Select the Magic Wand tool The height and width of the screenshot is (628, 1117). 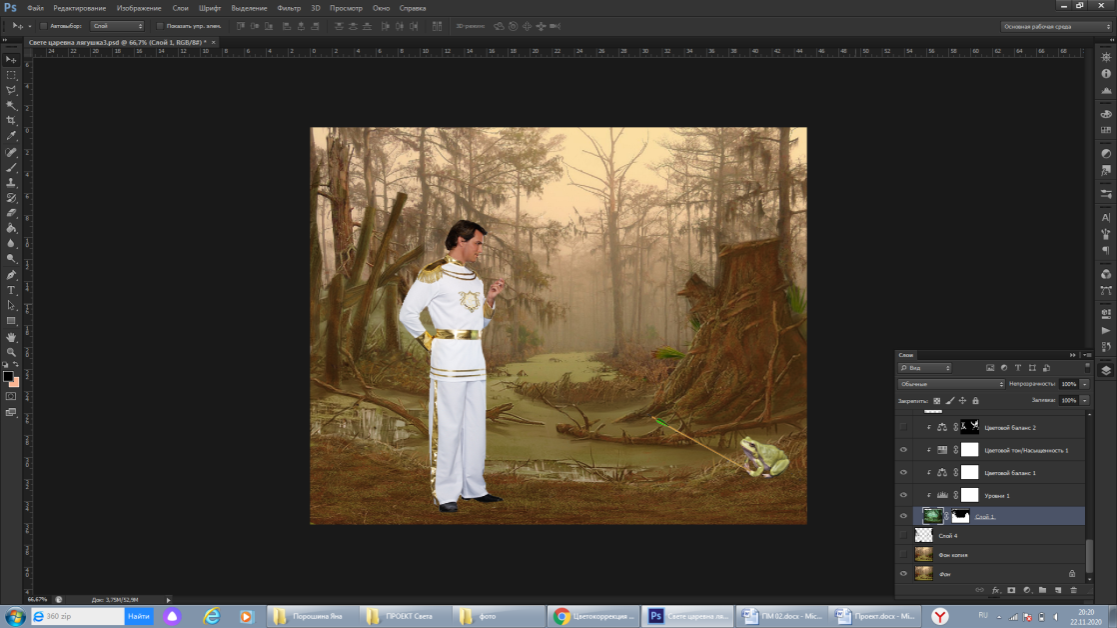11,105
